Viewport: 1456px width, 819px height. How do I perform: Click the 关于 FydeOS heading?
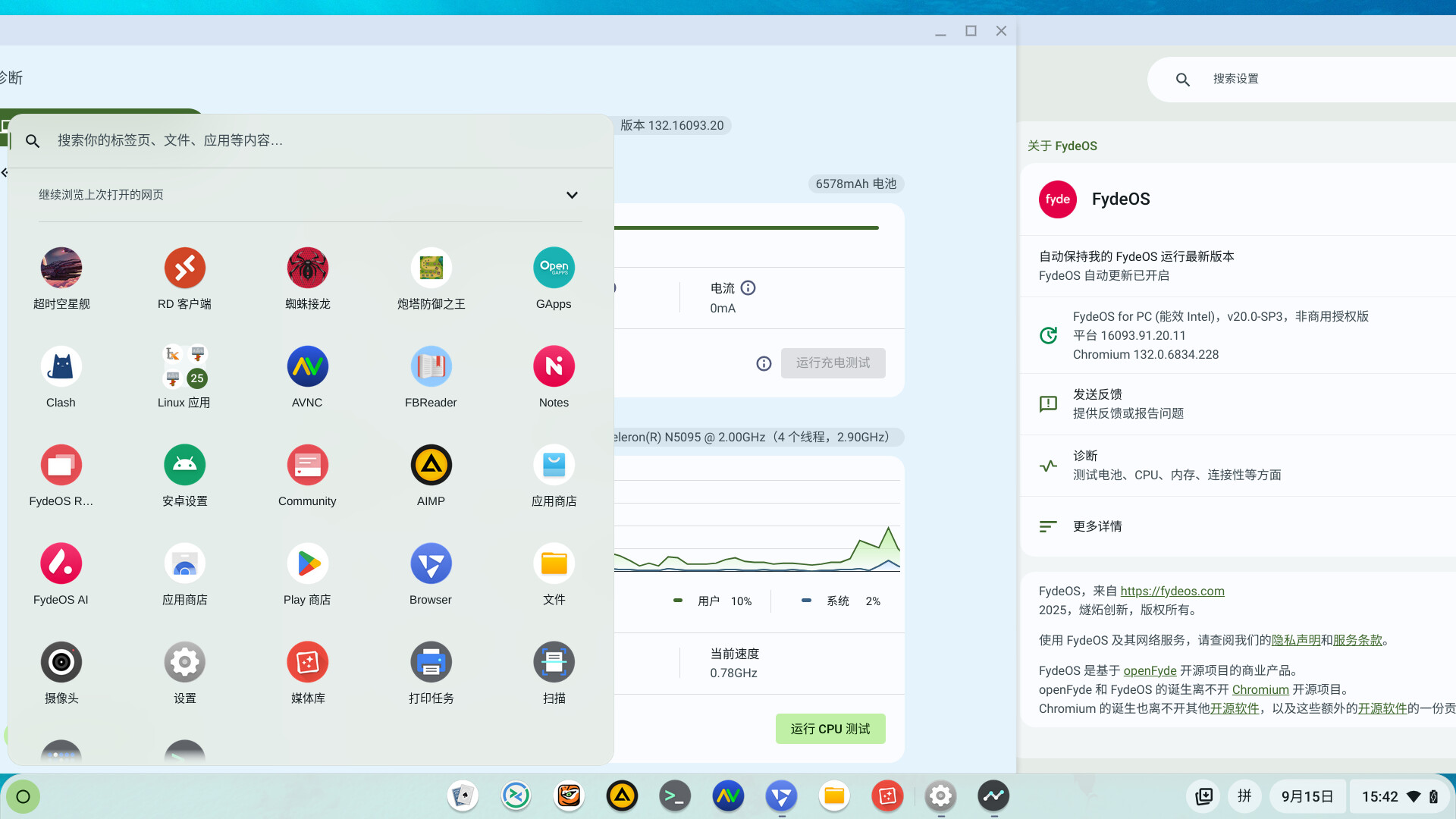click(1062, 146)
